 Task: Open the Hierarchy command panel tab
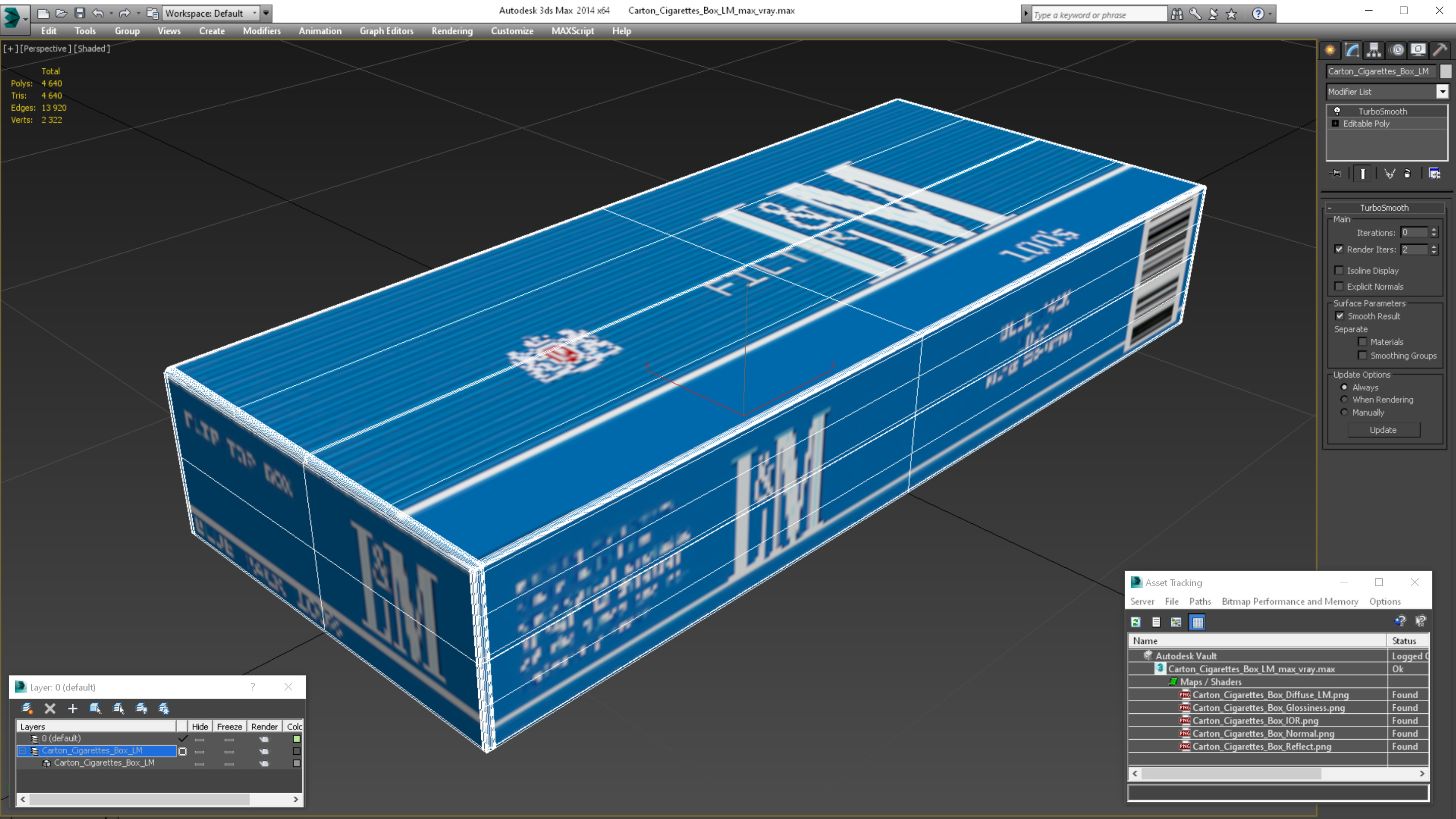(x=1374, y=50)
